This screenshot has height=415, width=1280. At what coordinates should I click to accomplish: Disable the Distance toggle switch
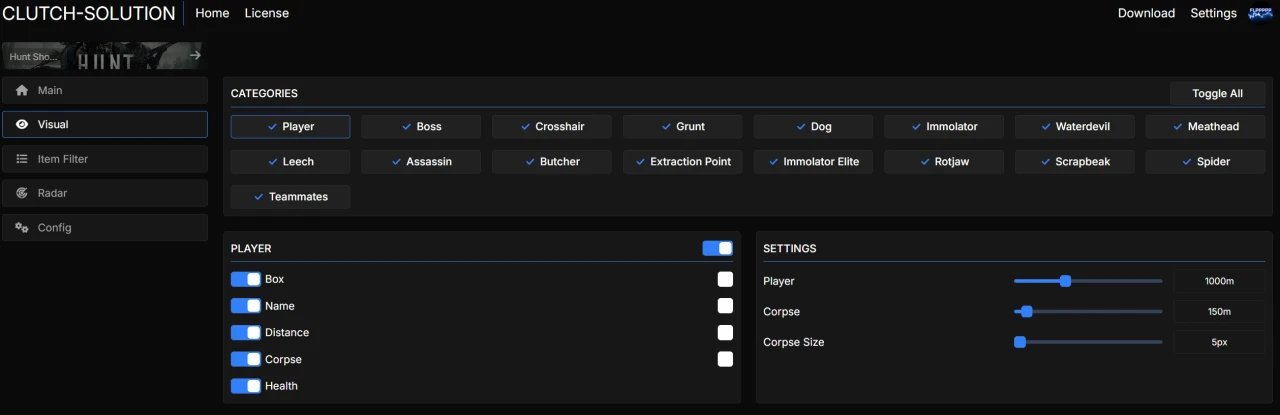tap(246, 332)
